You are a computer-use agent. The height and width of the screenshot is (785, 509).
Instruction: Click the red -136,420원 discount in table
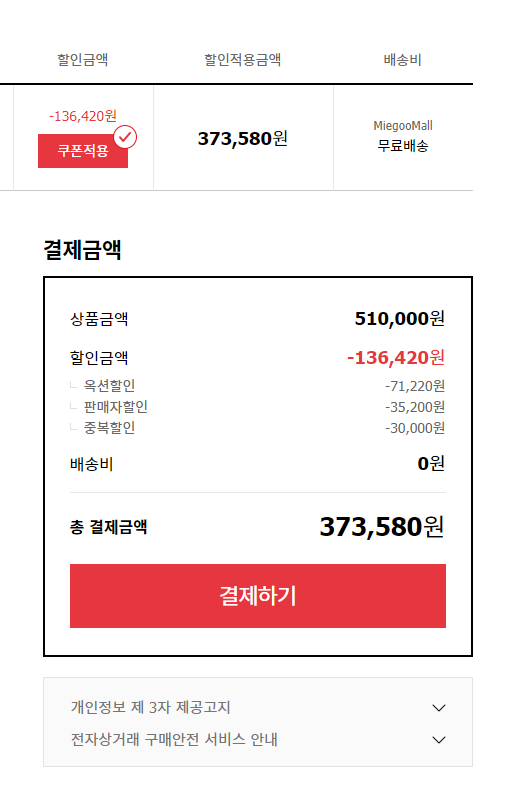pyautogui.click(x=83, y=116)
